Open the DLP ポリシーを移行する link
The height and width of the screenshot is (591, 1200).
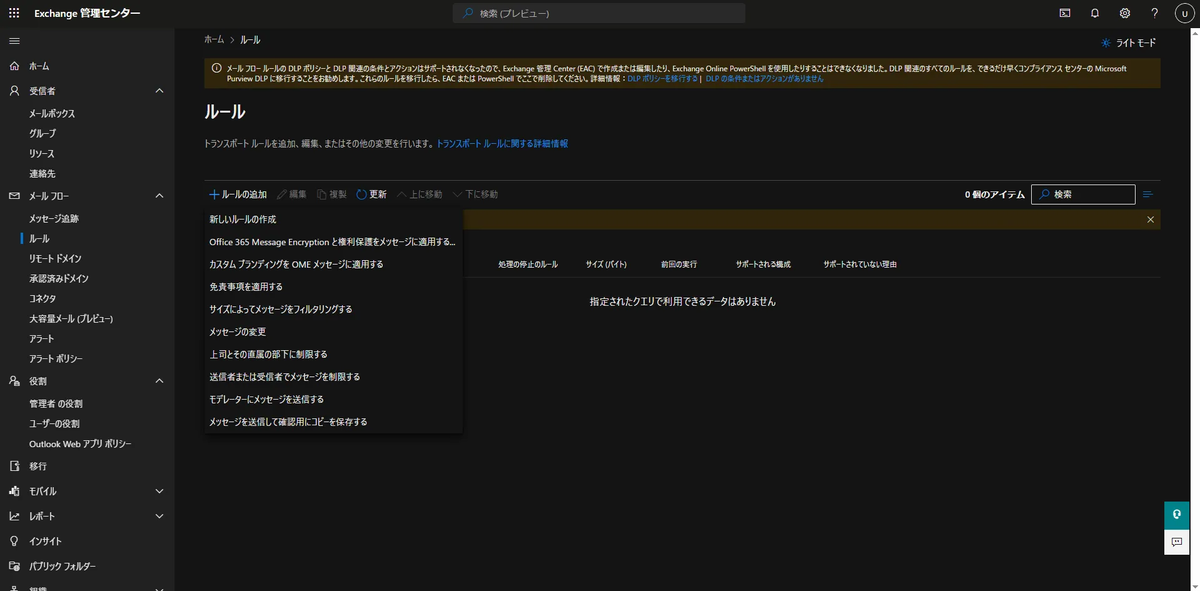pyautogui.click(x=662, y=78)
